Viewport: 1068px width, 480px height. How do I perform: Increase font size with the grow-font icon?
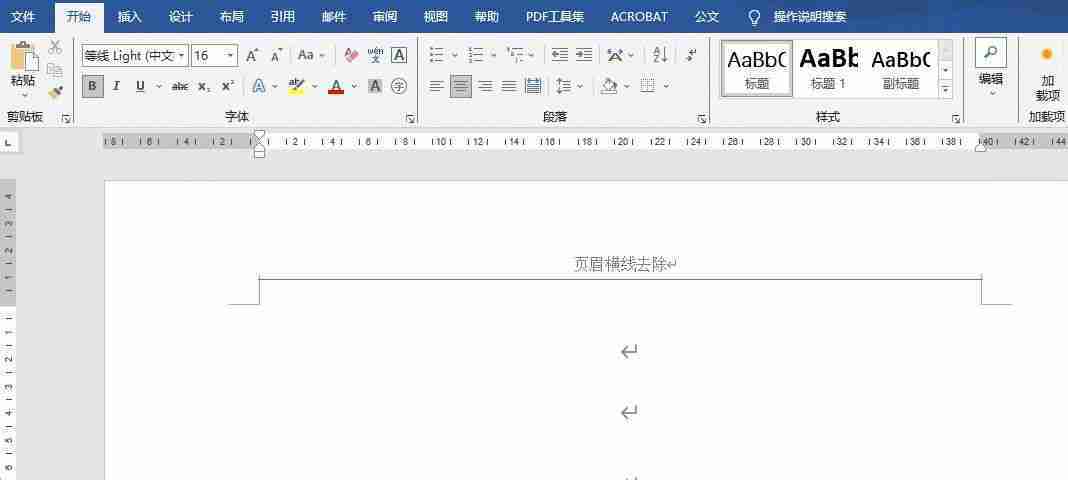click(x=251, y=56)
